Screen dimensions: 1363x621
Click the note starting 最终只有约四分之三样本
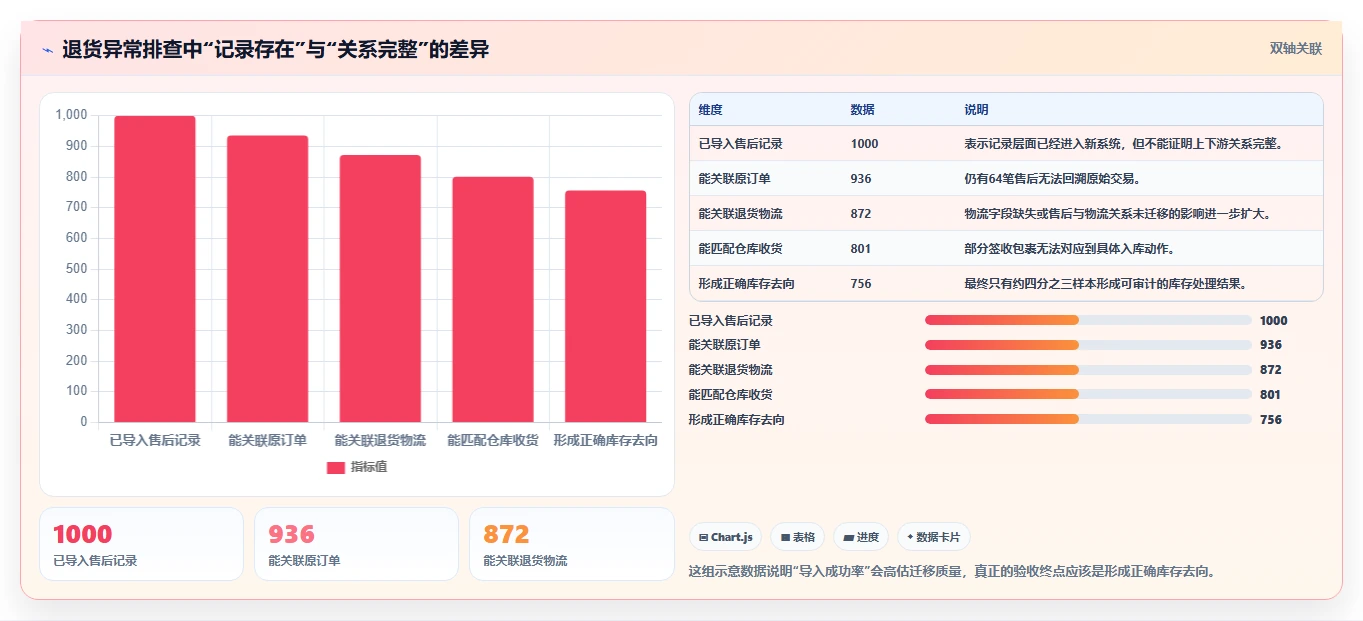point(1107,284)
